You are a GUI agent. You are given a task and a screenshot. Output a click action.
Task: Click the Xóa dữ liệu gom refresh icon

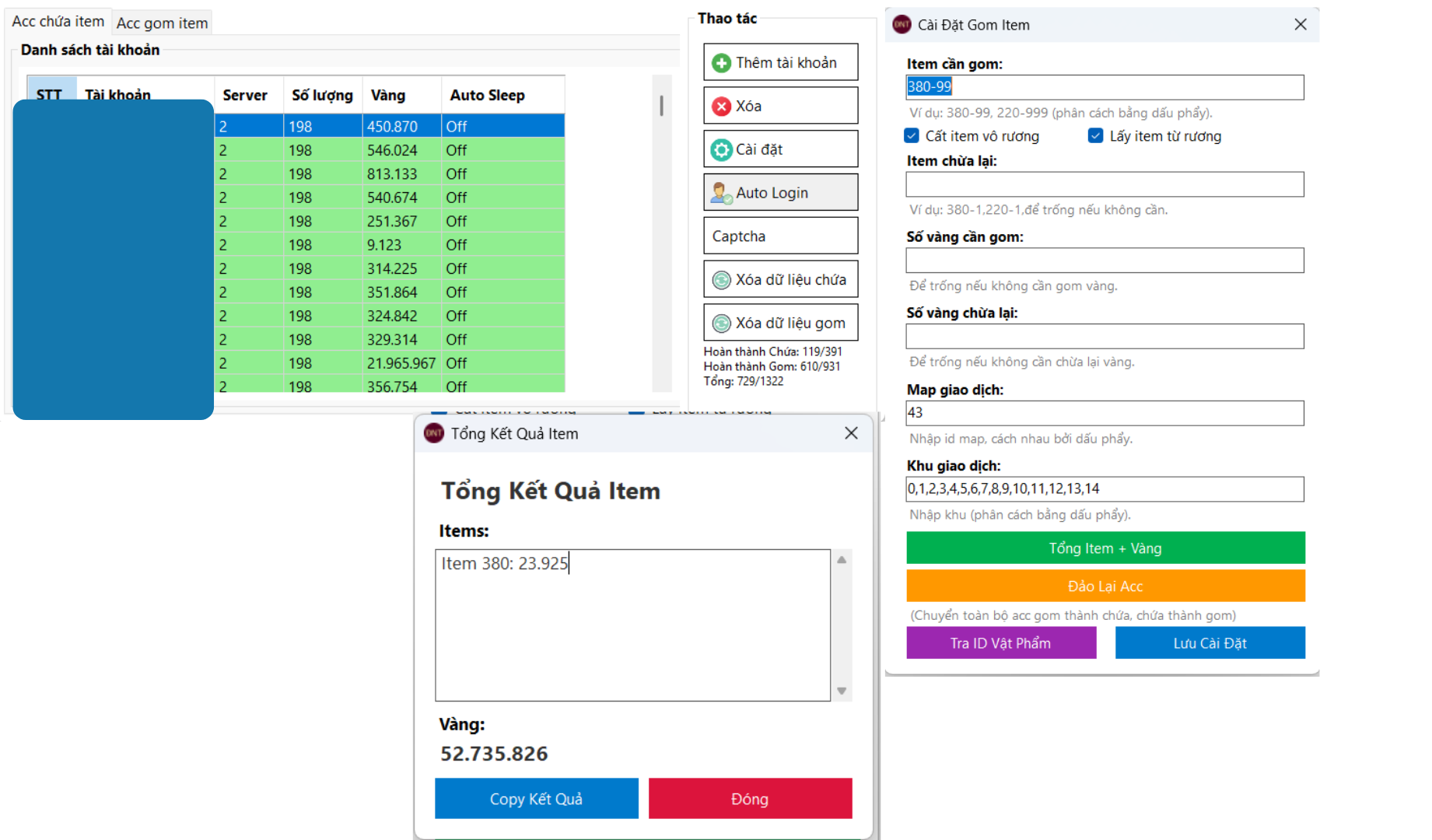pyautogui.click(x=721, y=324)
